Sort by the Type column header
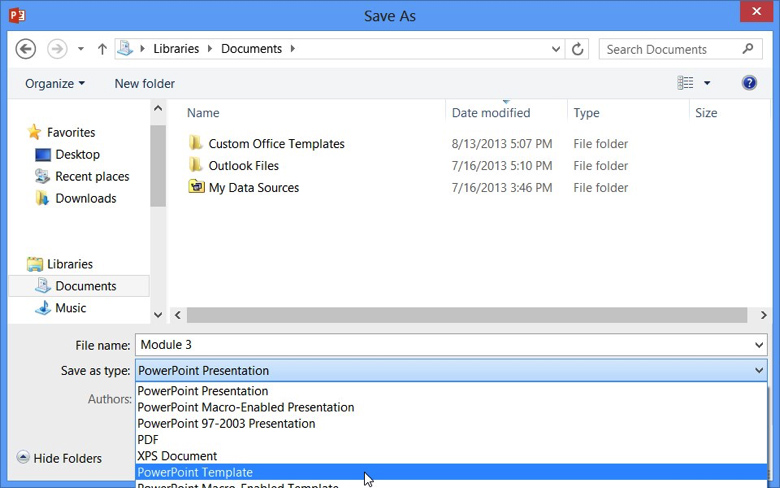This screenshot has width=780, height=488. (586, 113)
